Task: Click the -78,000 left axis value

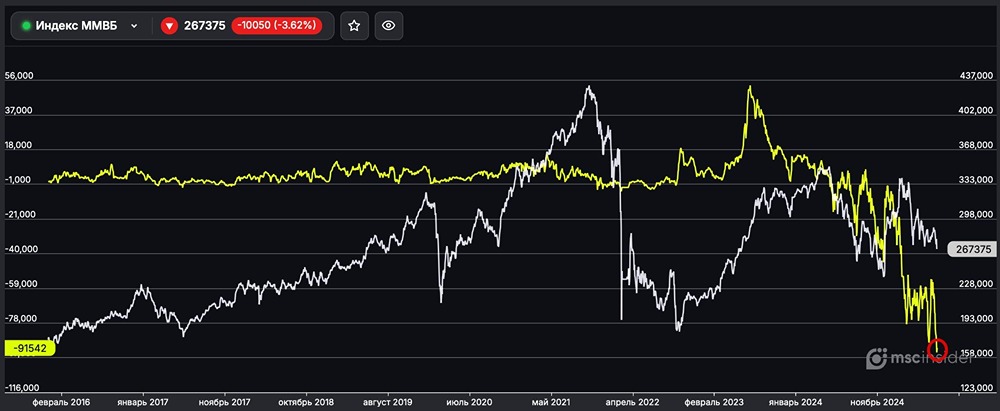Action: click(21, 318)
